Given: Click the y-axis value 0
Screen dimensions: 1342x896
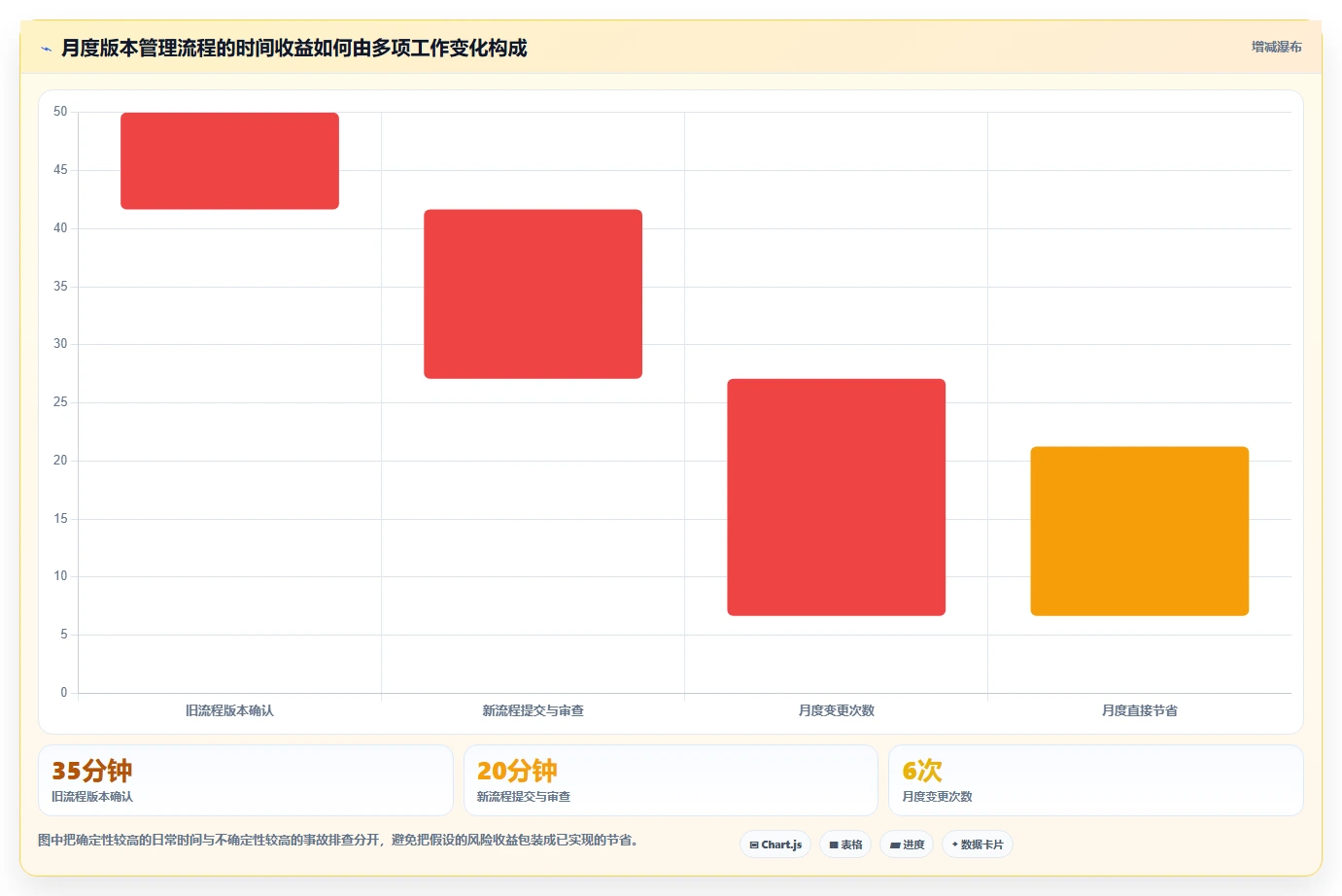Looking at the screenshot, I should [x=64, y=693].
